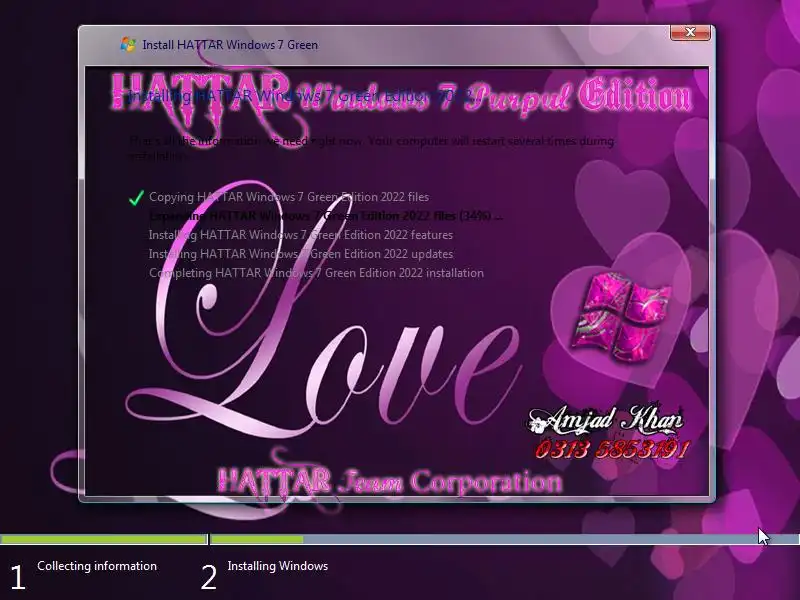
Task: Click the 'Installing Windows' step label
Action: pyautogui.click(x=278, y=566)
